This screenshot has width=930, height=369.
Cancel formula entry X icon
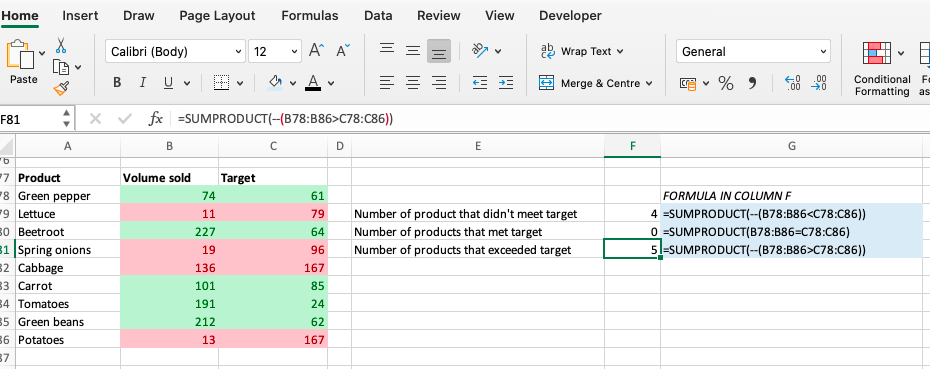click(95, 119)
